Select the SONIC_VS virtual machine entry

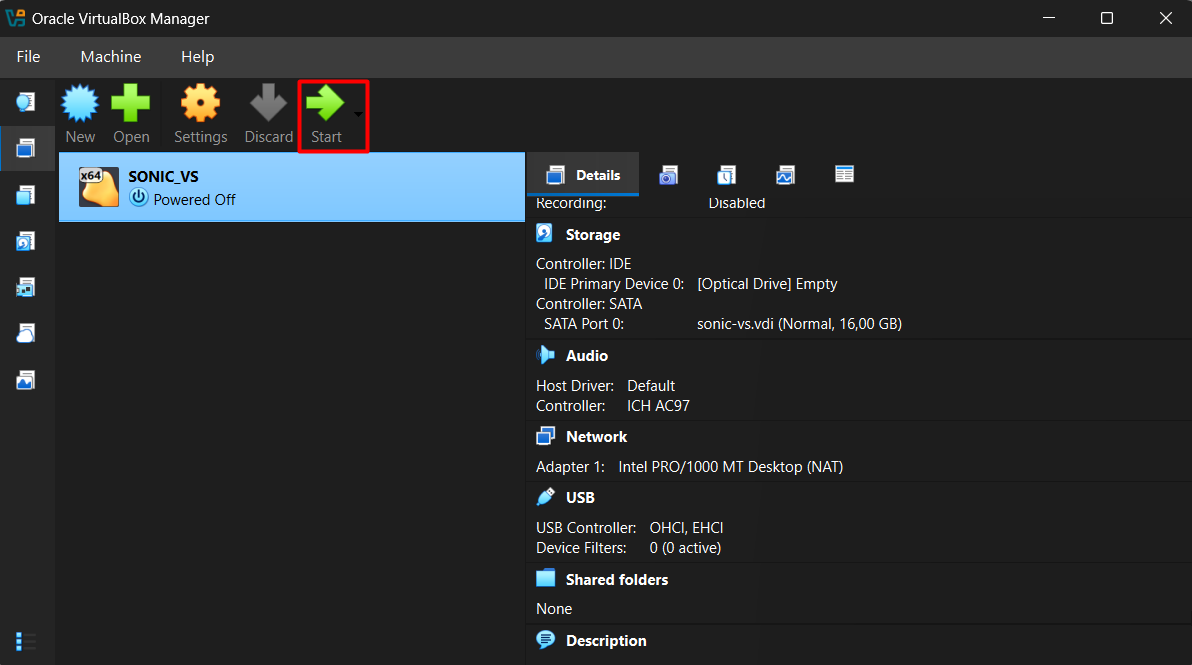click(292, 187)
